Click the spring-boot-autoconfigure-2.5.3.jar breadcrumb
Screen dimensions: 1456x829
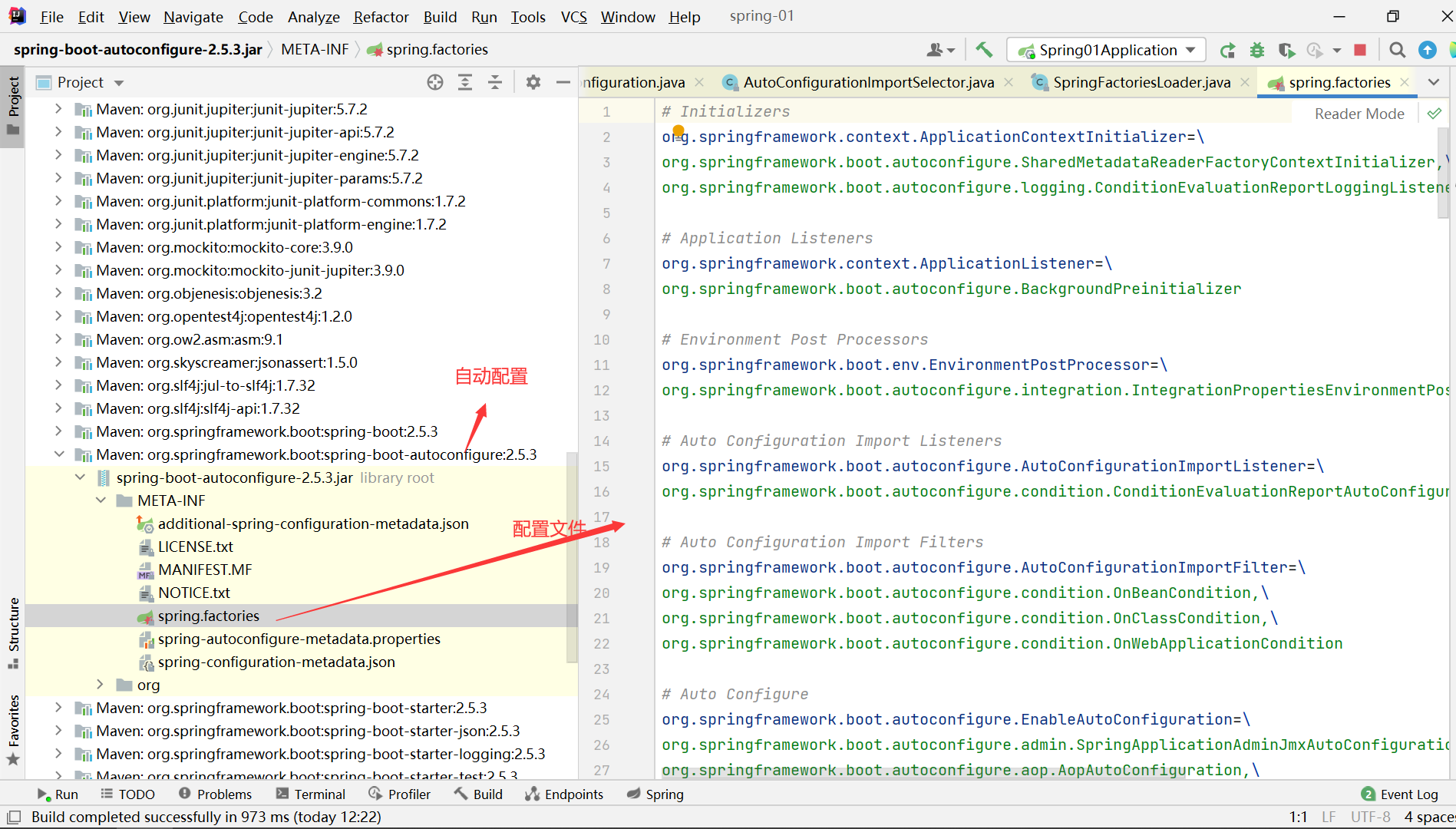tap(138, 50)
